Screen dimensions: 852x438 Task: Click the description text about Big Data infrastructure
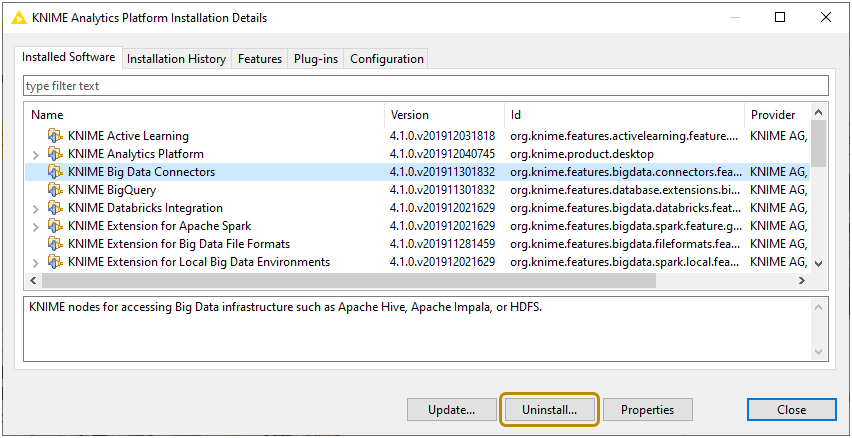click(286, 308)
